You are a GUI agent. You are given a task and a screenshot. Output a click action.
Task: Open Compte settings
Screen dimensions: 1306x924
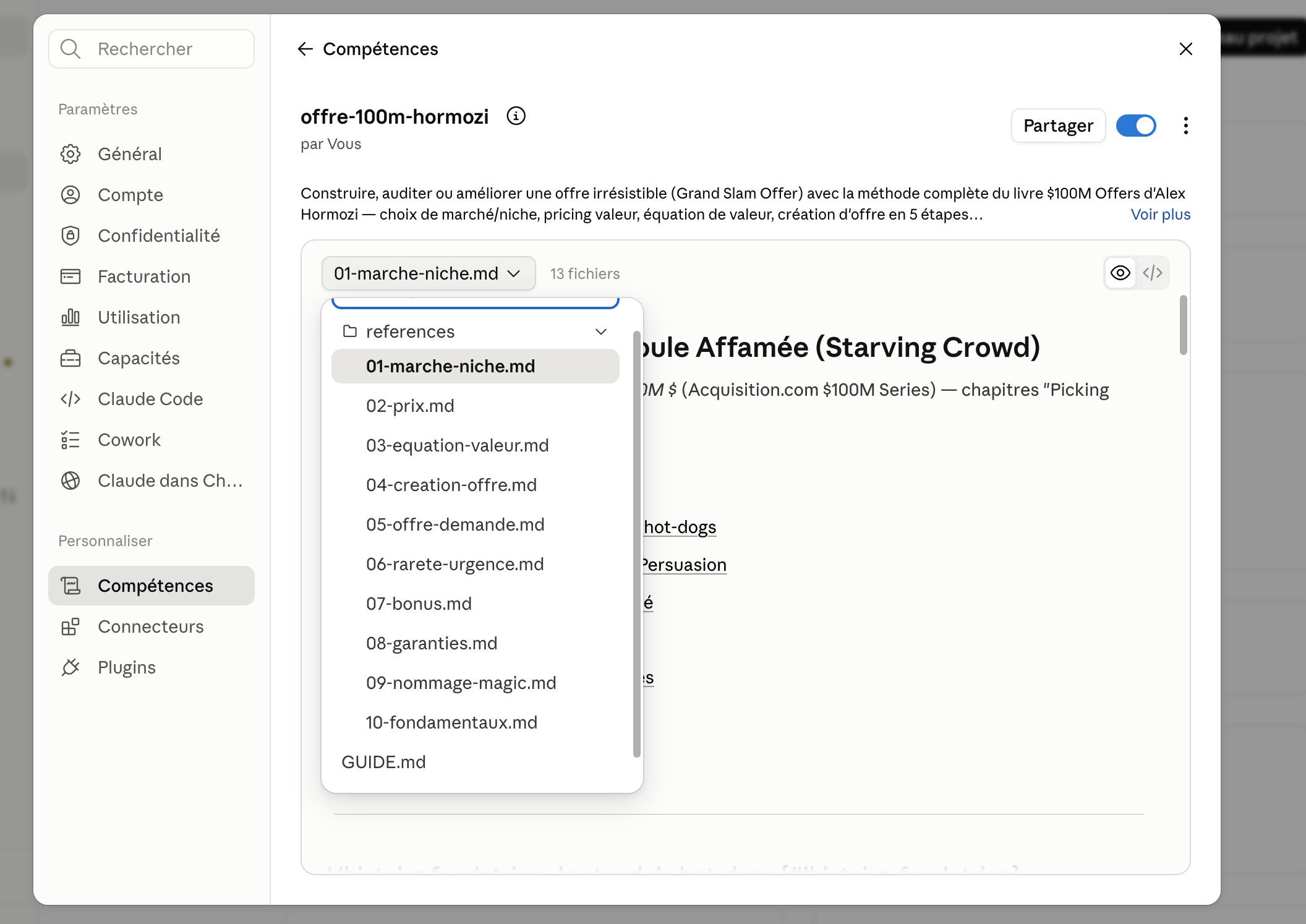click(152, 195)
